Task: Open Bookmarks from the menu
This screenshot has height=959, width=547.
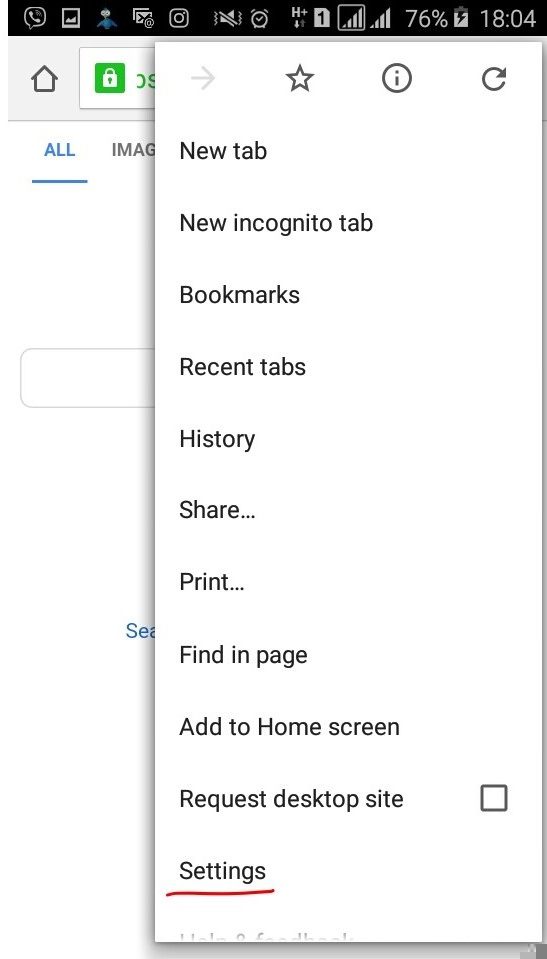Action: 239,295
